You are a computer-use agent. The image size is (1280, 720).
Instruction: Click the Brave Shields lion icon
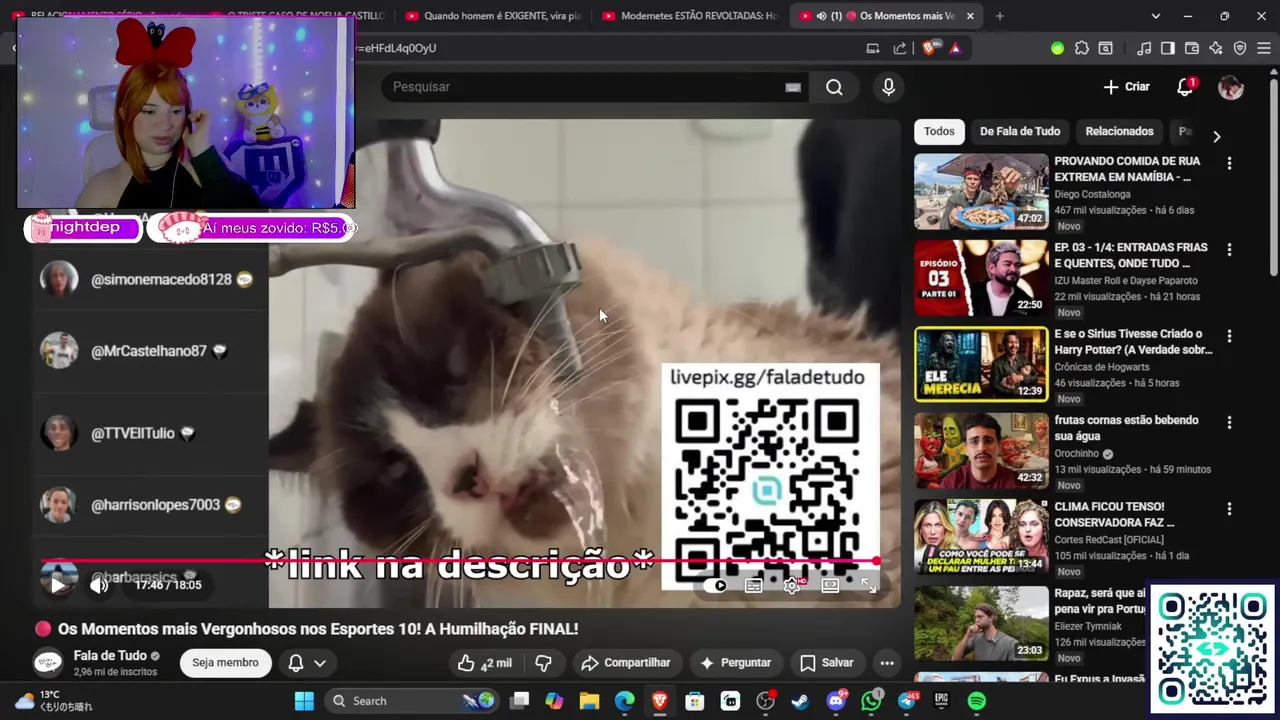click(930, 48)
